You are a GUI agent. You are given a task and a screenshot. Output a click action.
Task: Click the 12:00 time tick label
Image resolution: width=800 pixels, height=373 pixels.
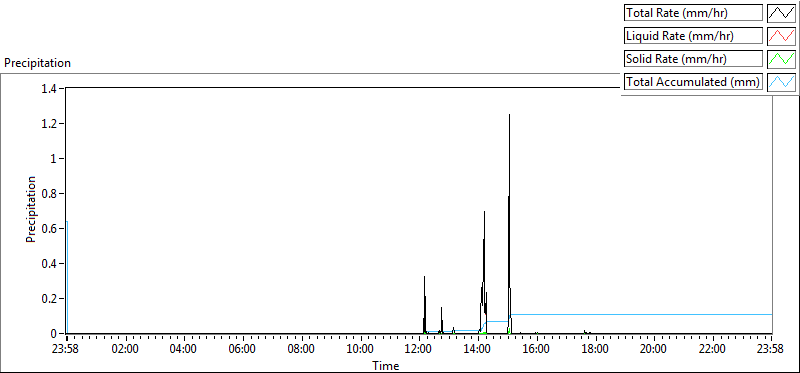click(419, 349)
